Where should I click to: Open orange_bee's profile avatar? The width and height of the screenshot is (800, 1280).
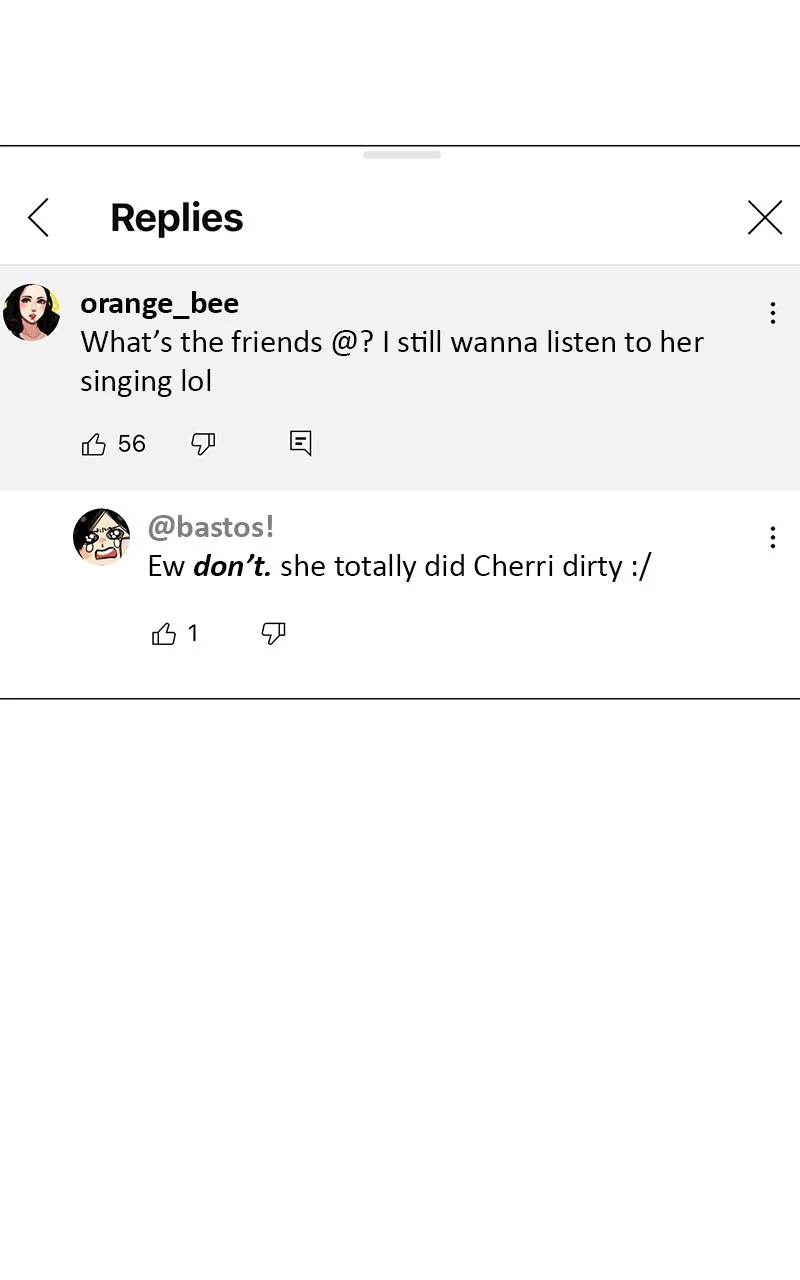point(32,312)
